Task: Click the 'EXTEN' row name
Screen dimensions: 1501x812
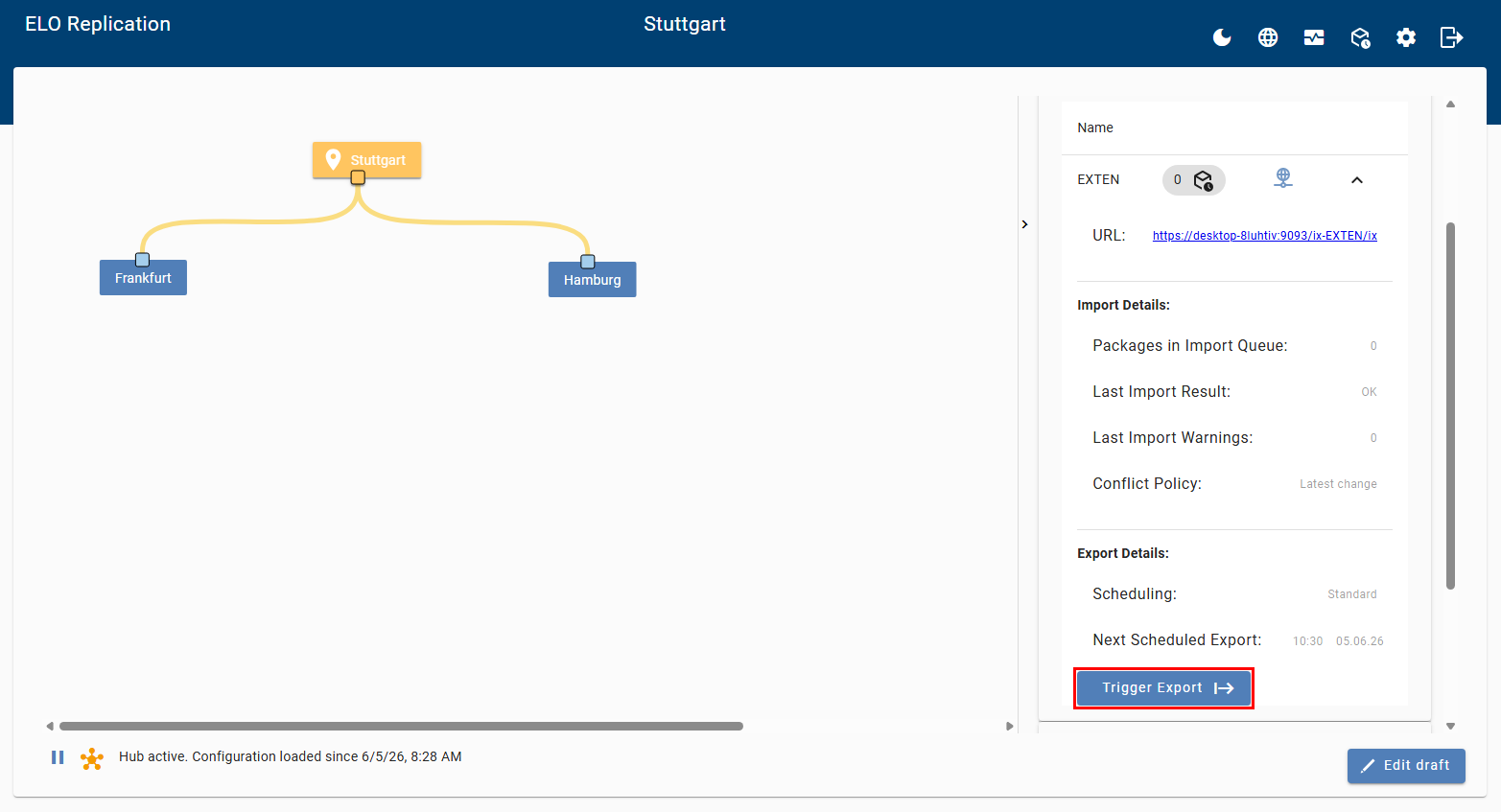Action: point(1098,180)
